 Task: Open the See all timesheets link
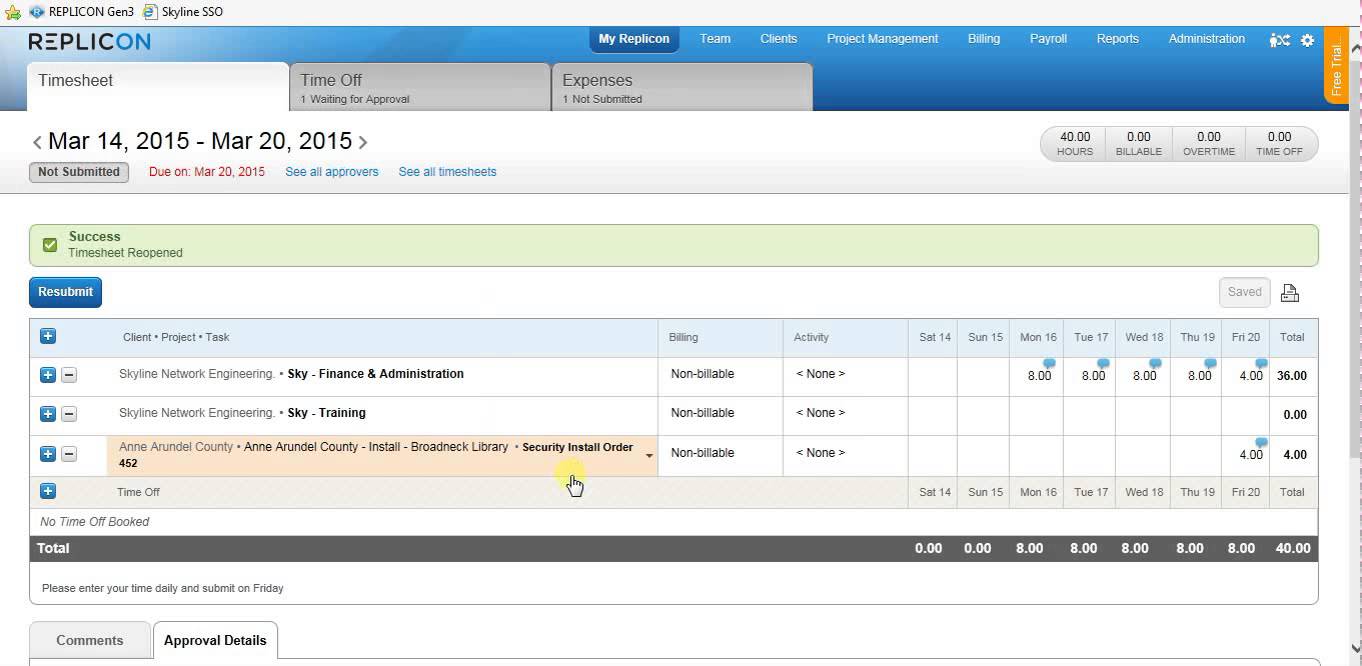pos(447,172)
